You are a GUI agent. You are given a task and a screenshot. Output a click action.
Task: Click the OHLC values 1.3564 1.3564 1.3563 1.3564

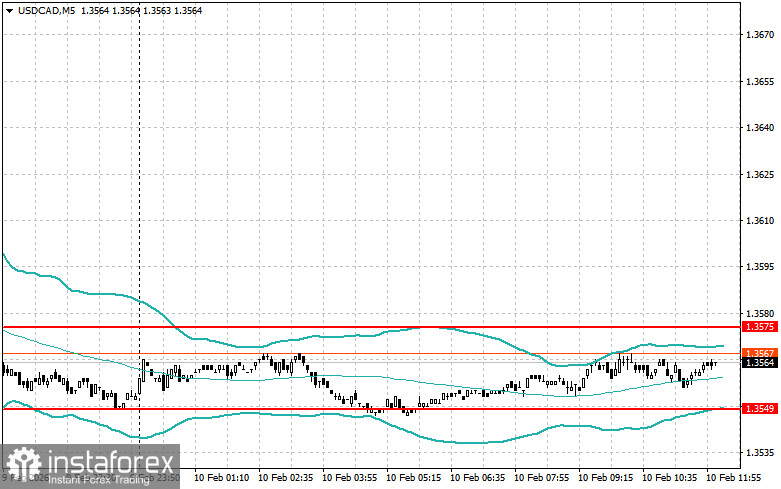tap(141, 10)
